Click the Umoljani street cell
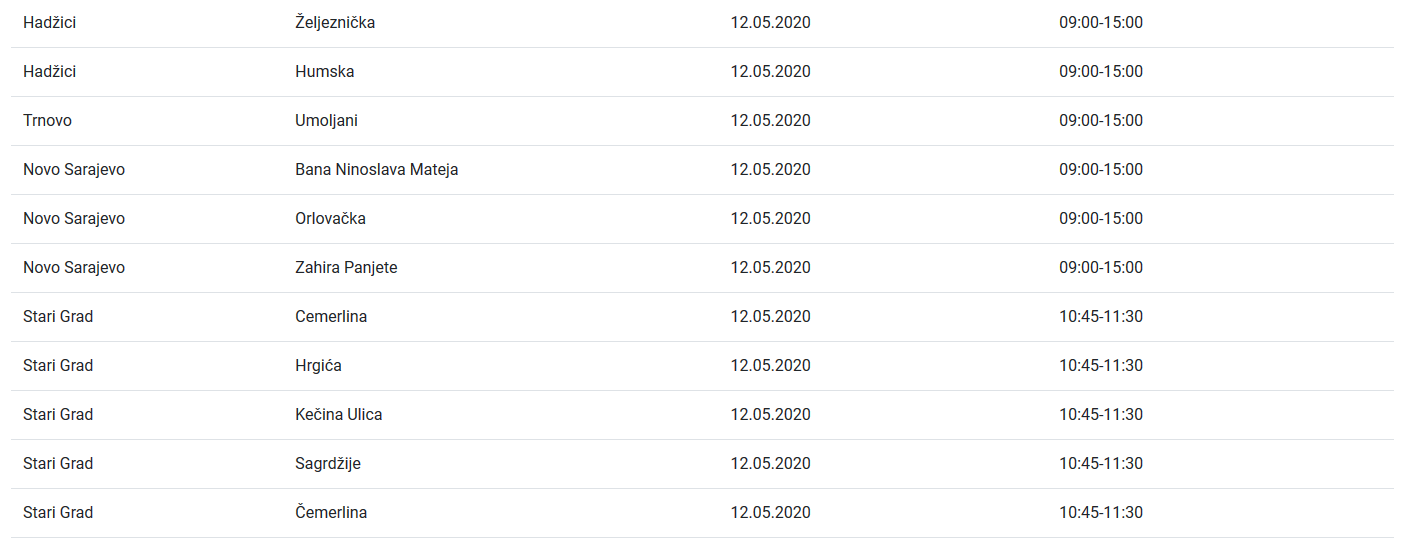The width and height of the screenshot is (1414, 539). click(x=326, y=120)
